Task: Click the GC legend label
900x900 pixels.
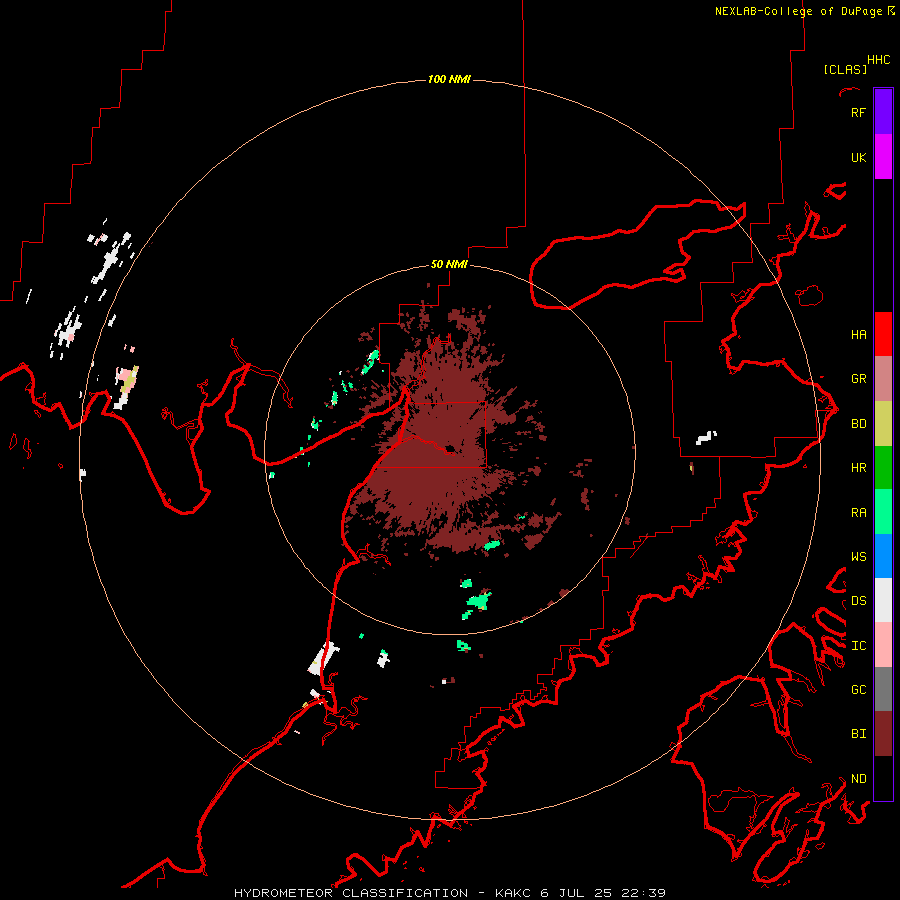Action: point(858,689)
